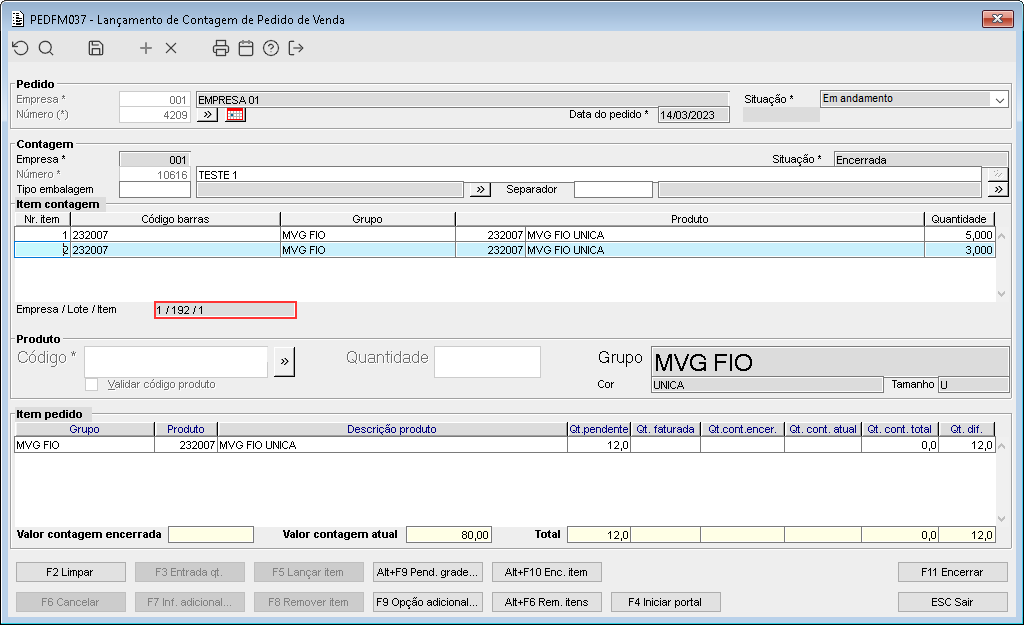The image size is (1024, 625).
Task: Open the calendar toolbar icon
Action: pyautogui.click(x=246, y=48)
